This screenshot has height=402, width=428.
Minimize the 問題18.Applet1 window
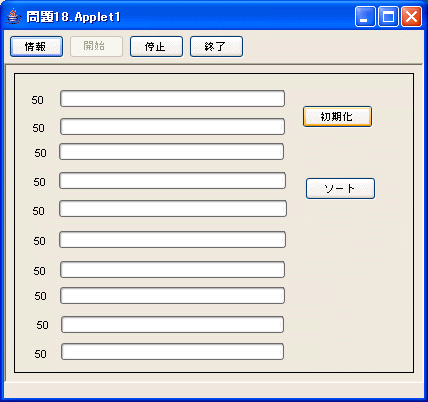tap(365, 16)
